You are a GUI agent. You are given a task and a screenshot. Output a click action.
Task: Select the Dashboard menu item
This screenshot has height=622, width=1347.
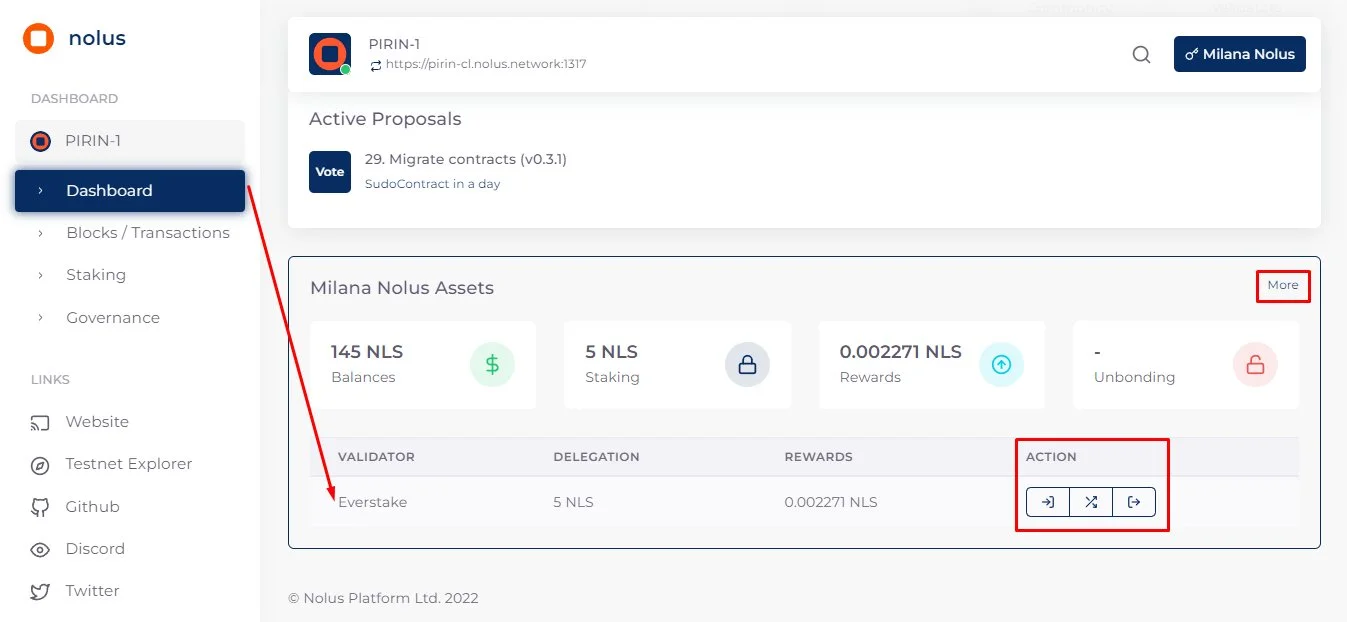coord(109,190)
